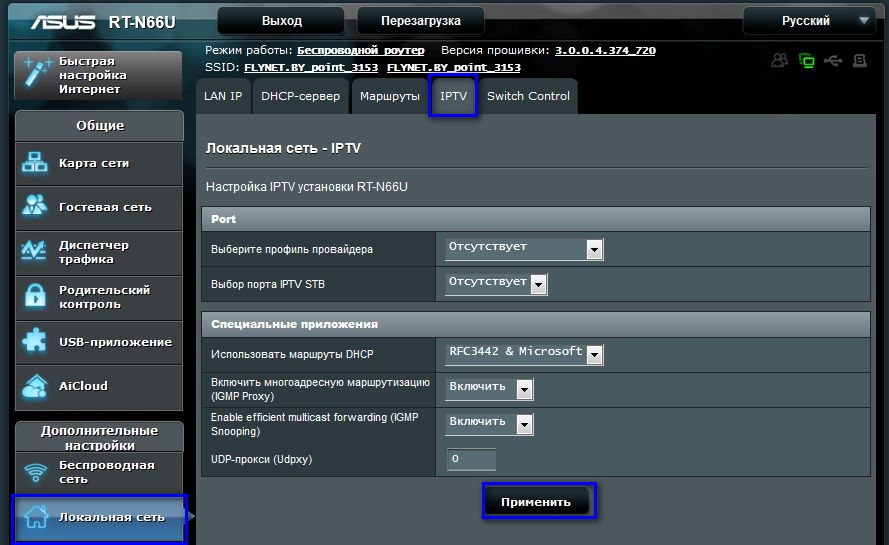Click the guest users status icon
This screenshot has height=545, width=889.
tap(780, 61)
